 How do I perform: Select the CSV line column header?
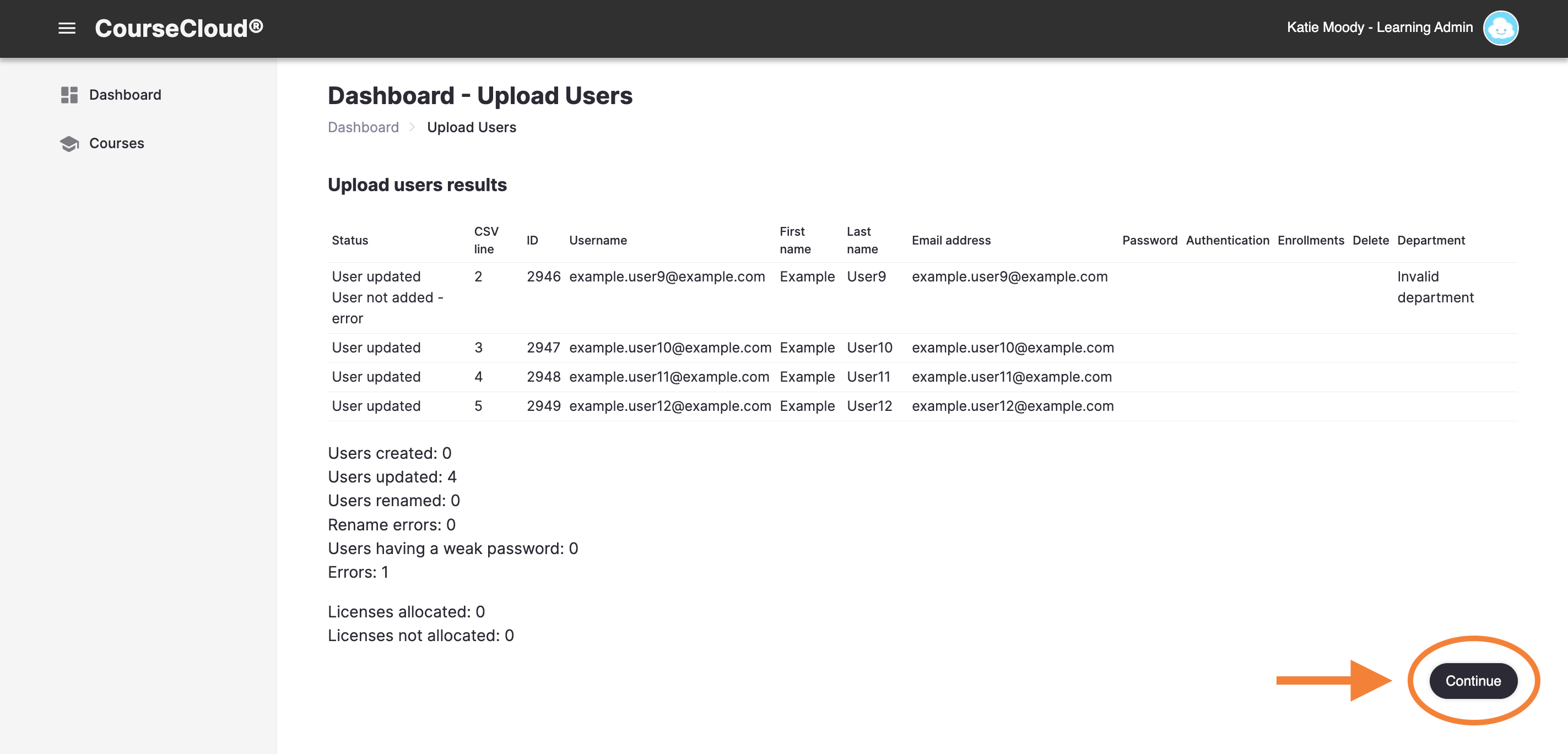pyautogui.click(x=486, y=240)
